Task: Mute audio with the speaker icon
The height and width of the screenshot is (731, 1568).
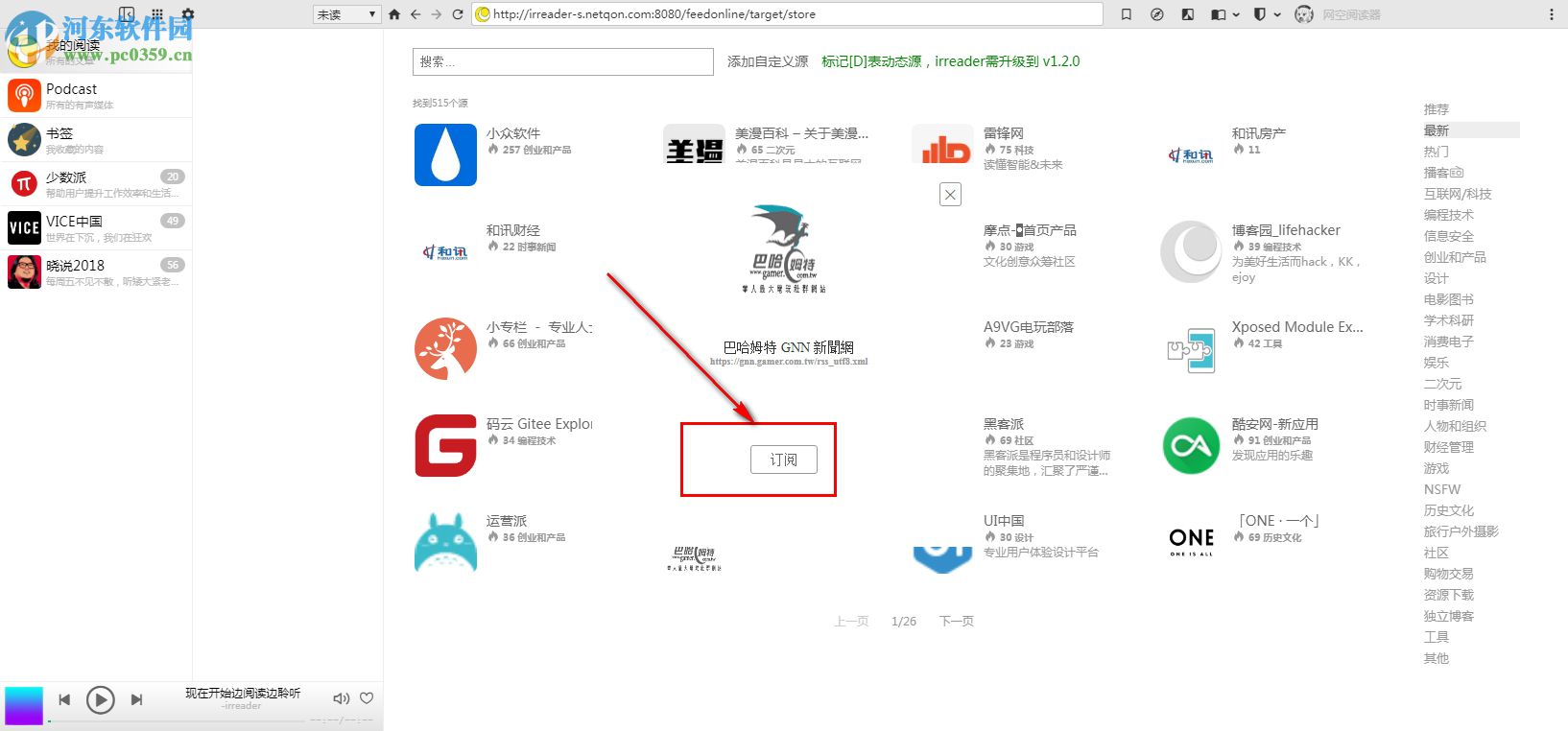Action: click(x=341, y=699)
